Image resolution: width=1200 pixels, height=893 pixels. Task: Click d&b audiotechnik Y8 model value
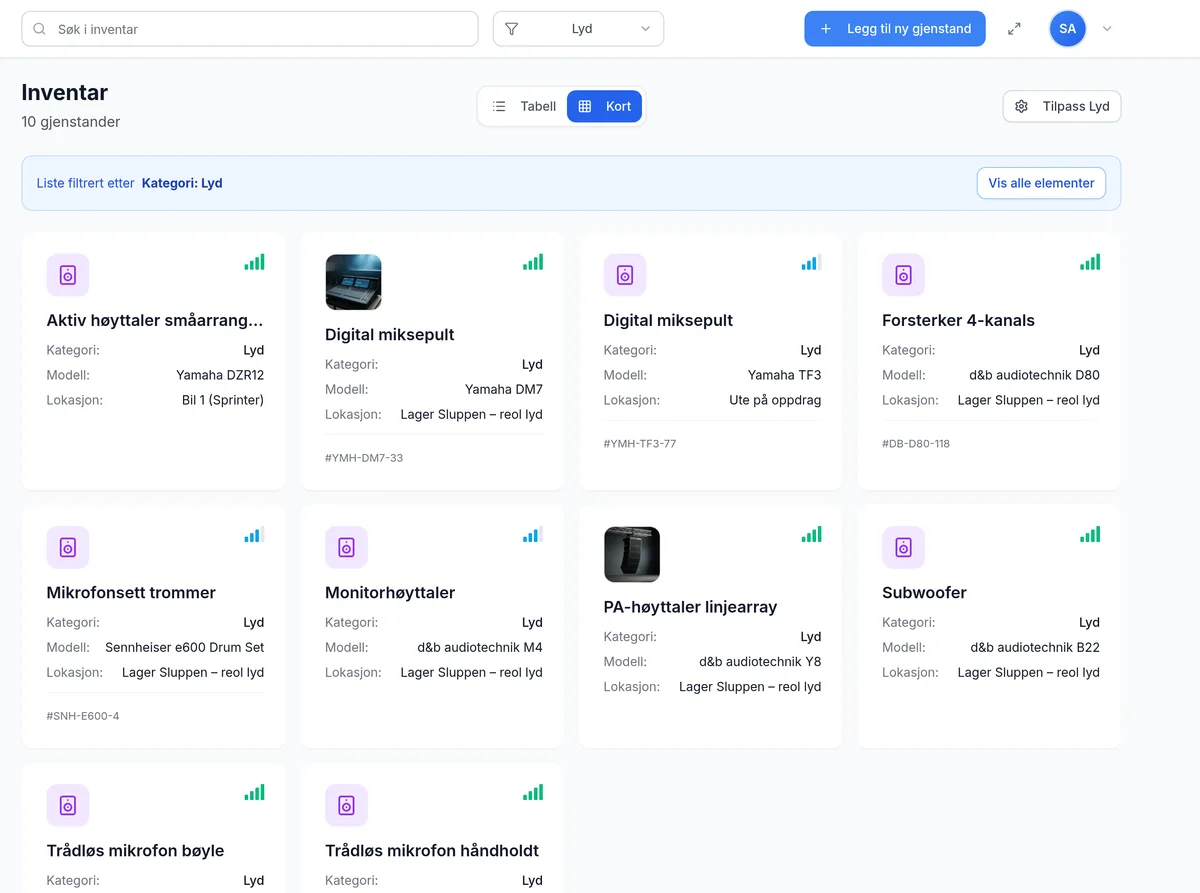(760, 661)
